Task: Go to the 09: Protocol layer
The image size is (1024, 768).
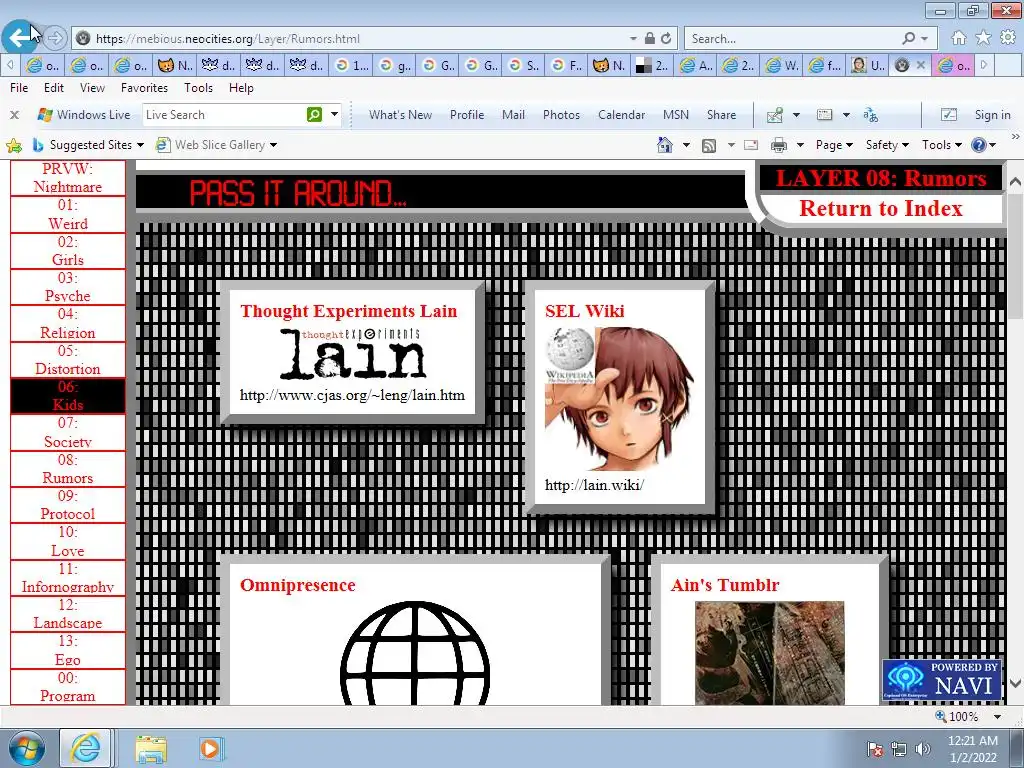Action: [x=68, y=505]
